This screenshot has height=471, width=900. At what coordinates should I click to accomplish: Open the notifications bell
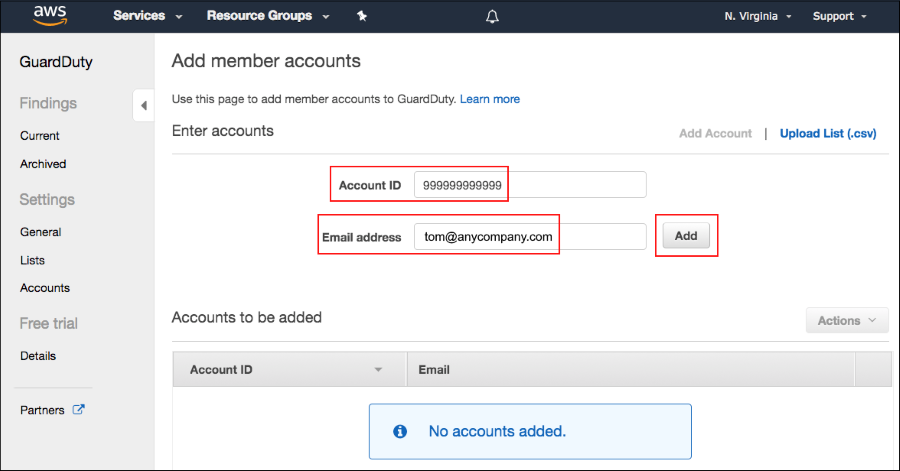(x=492, y=17)
